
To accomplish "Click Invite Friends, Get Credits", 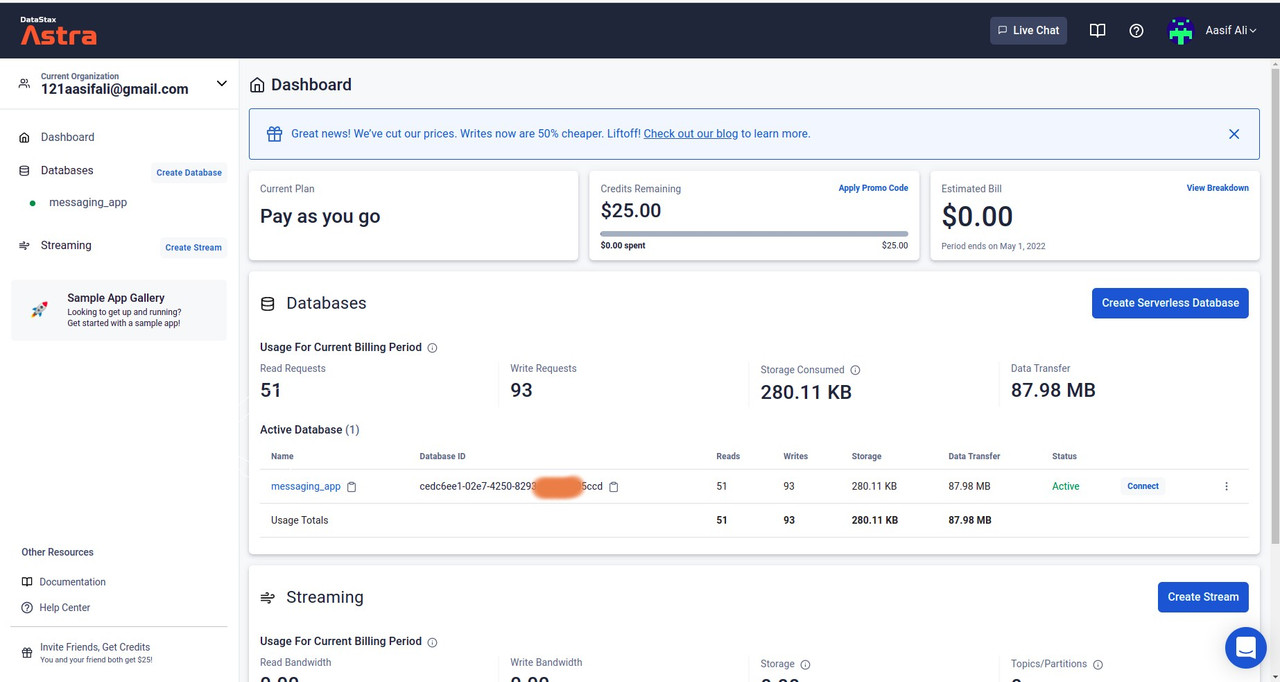I will (x=95, y=647).
